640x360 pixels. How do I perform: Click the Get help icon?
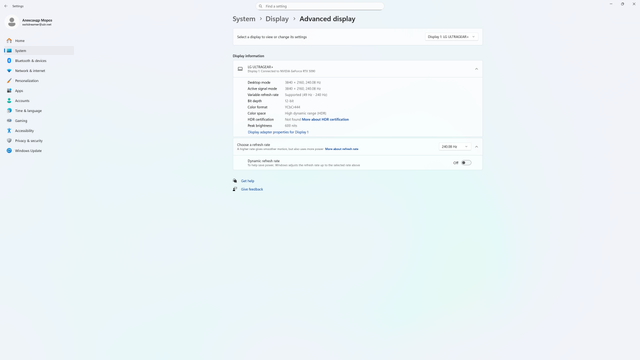235,181
